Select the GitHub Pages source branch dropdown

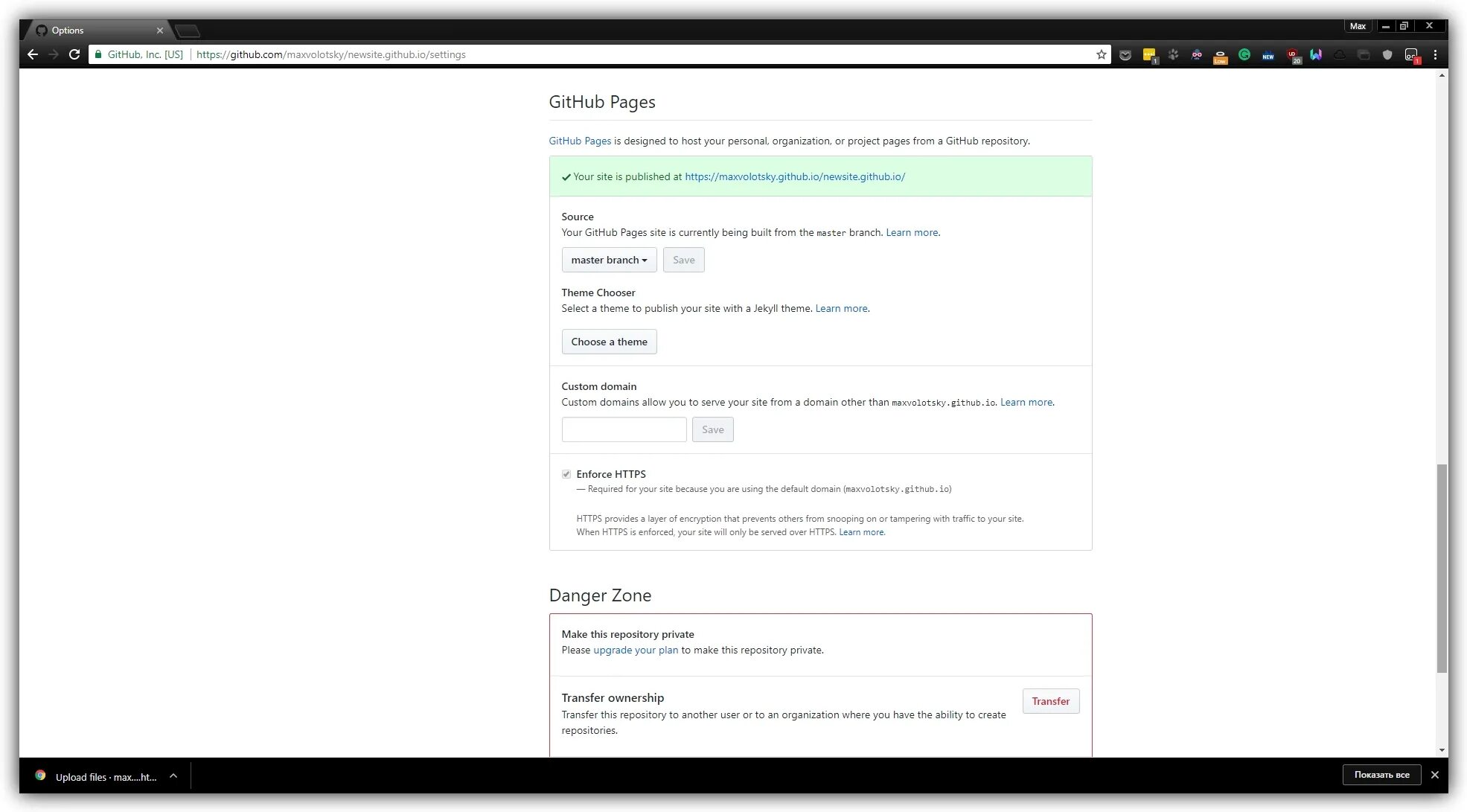(609, 260)
